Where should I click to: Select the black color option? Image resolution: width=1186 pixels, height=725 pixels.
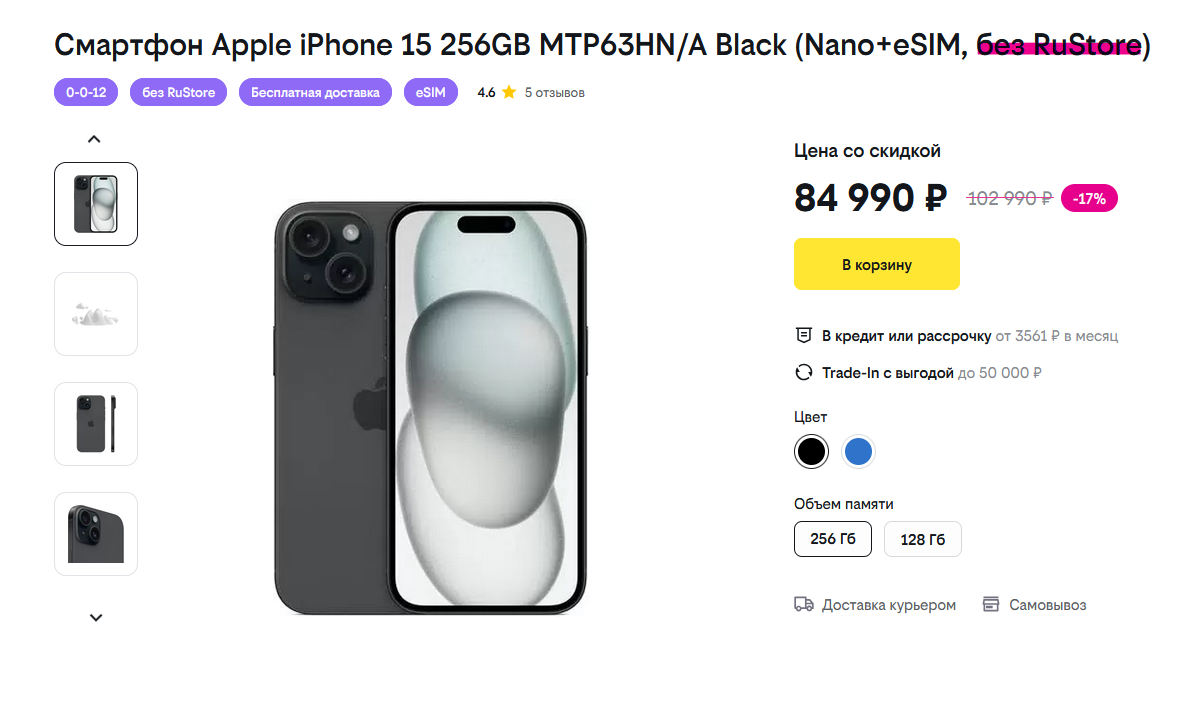tap(811, 452)
